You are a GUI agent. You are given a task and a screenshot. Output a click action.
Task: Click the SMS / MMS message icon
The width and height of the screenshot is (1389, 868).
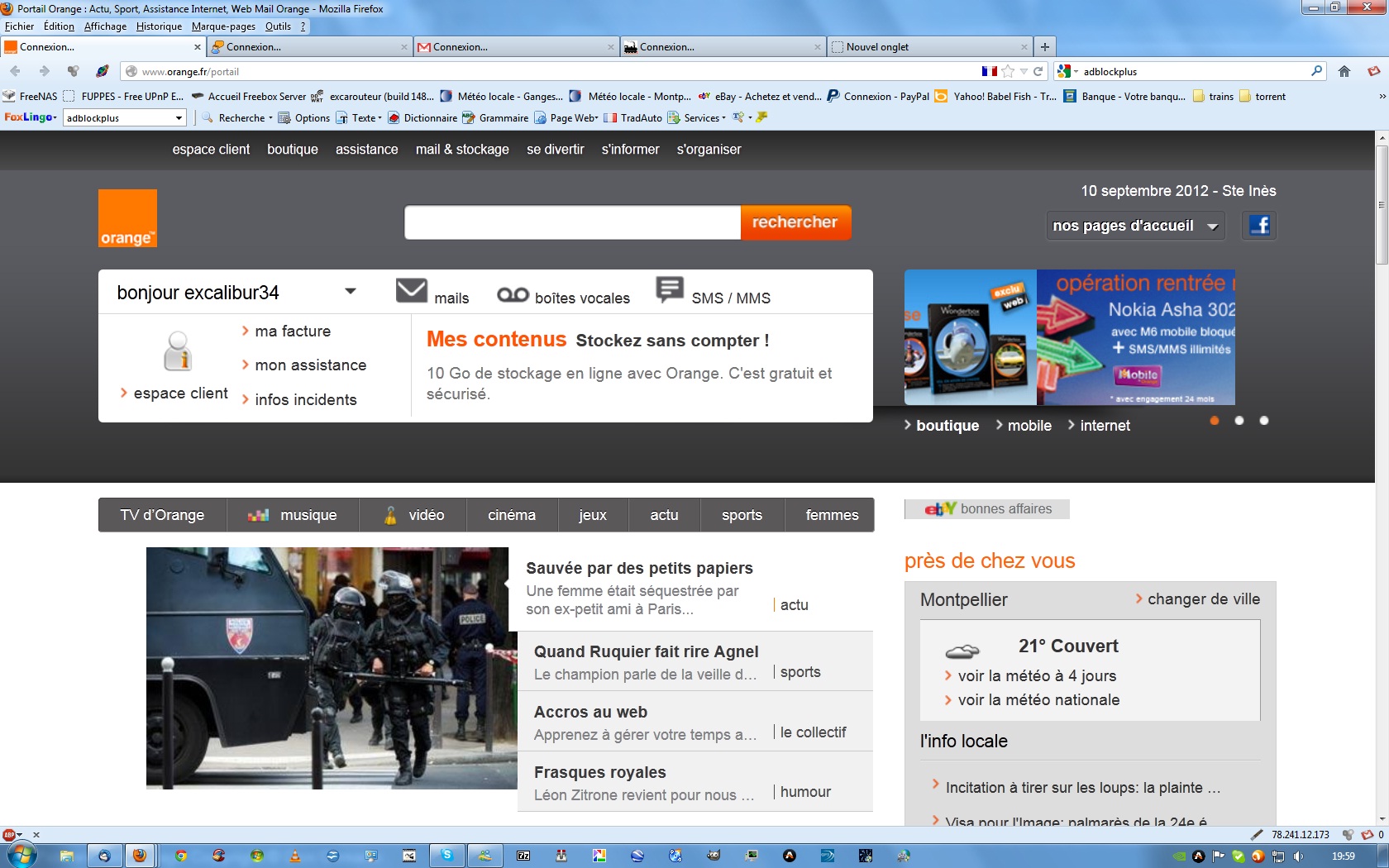[x=670, y=290]
